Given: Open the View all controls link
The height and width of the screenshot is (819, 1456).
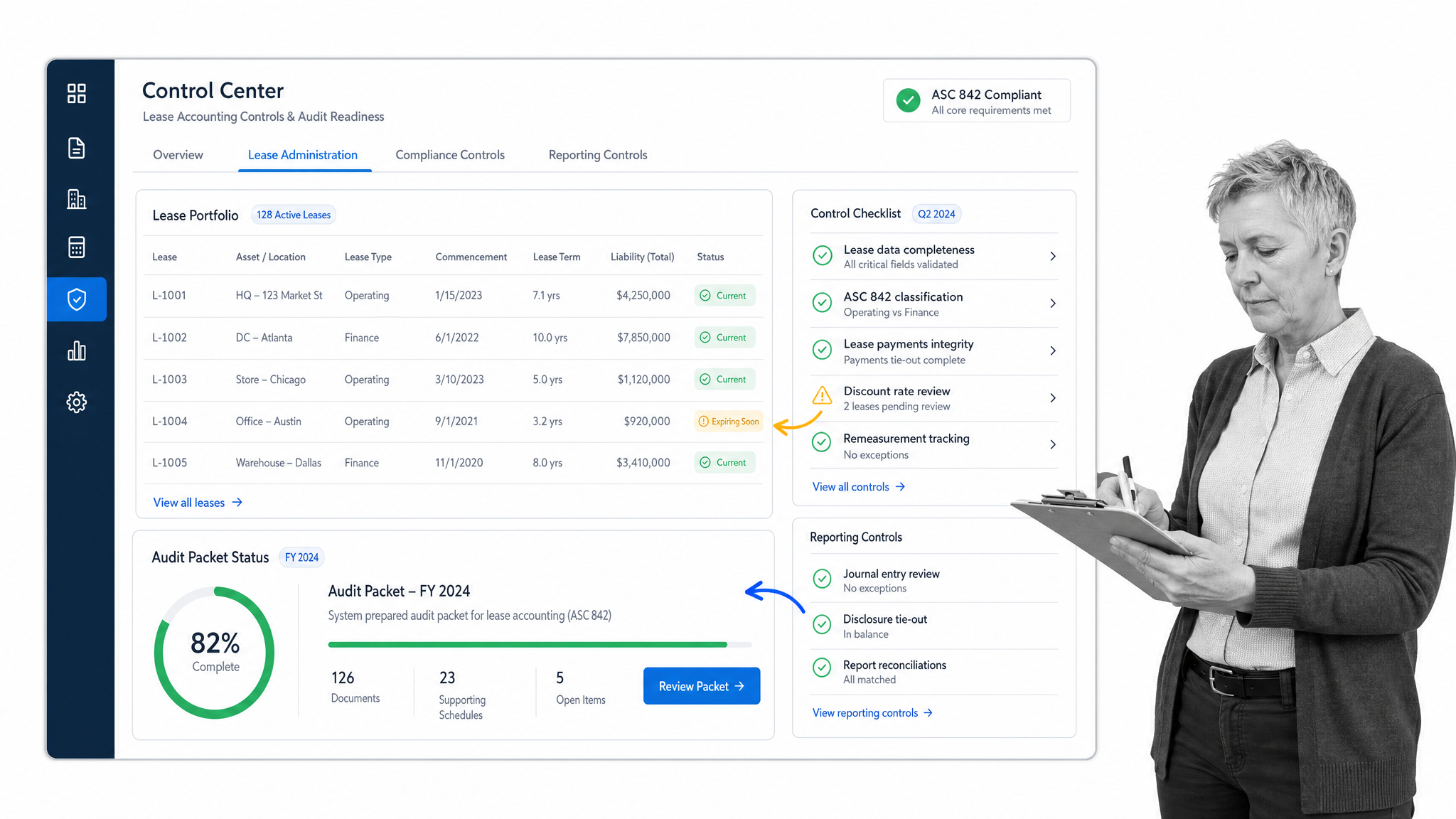Looking at the screenshot, I should [859, 487].
